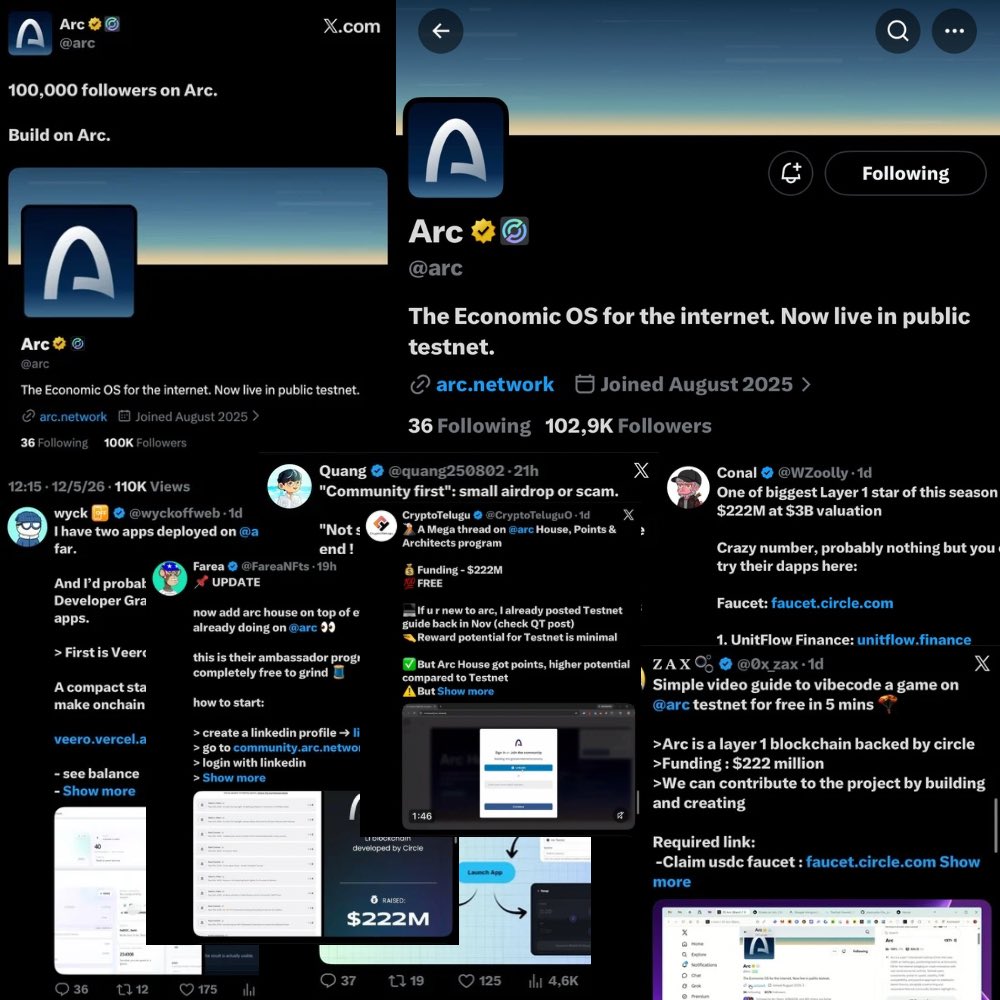Screen dimensions: 1000x1000
Task: Open search via magnifier icon
Action: (897, 31)
